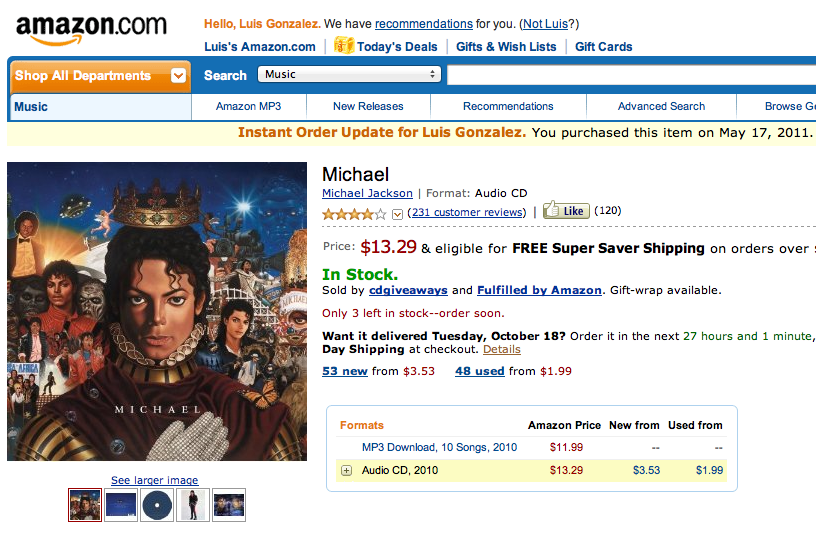Open the 231 customer reviews link
Viewport: 816px width, 533px height.
(467, 212)
